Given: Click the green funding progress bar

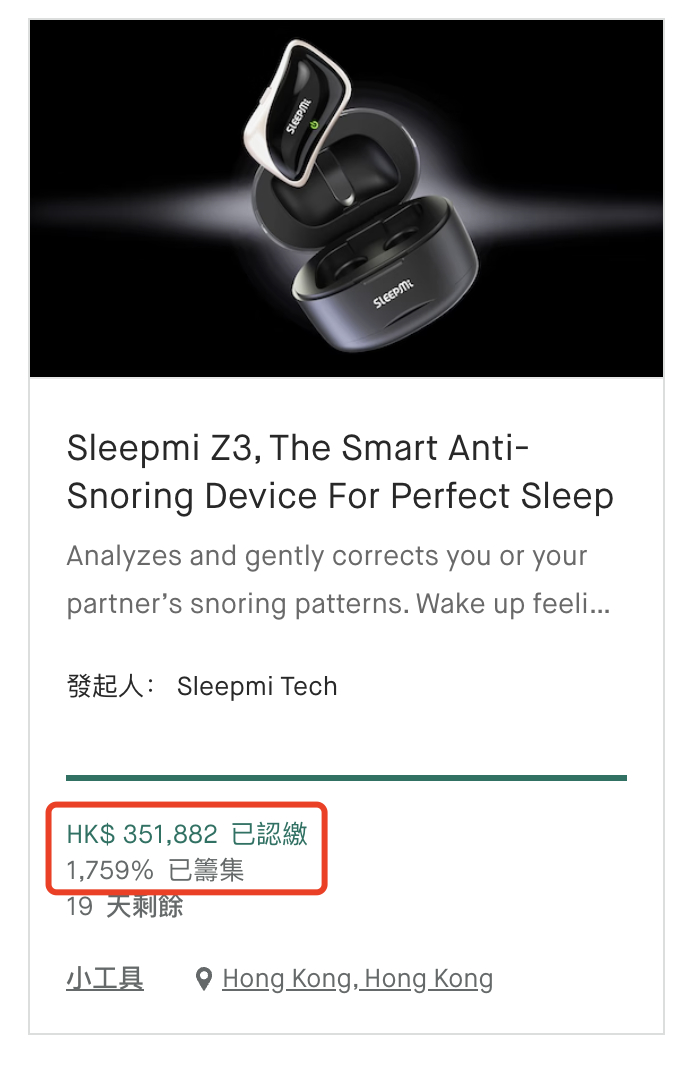Looking at the screenshot, I should [x=346, y=777].
